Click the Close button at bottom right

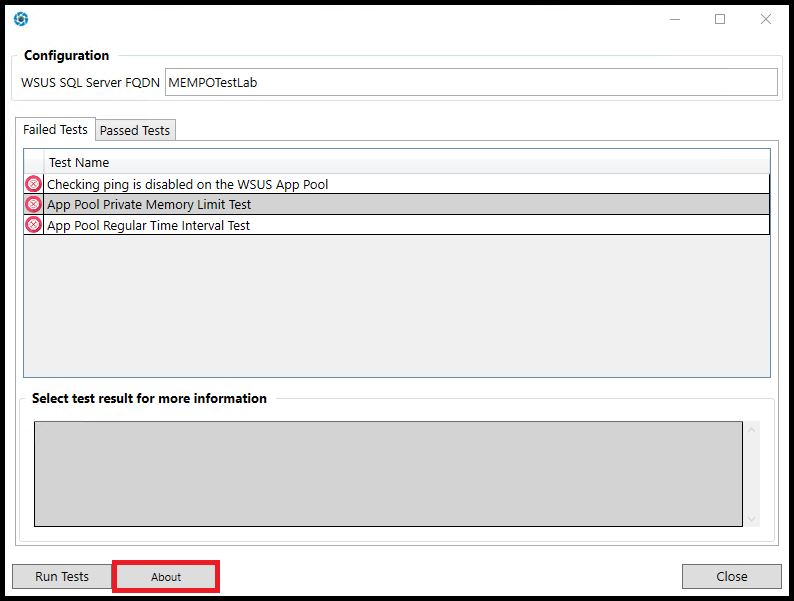pyautogui.click(x=731, y=576)
